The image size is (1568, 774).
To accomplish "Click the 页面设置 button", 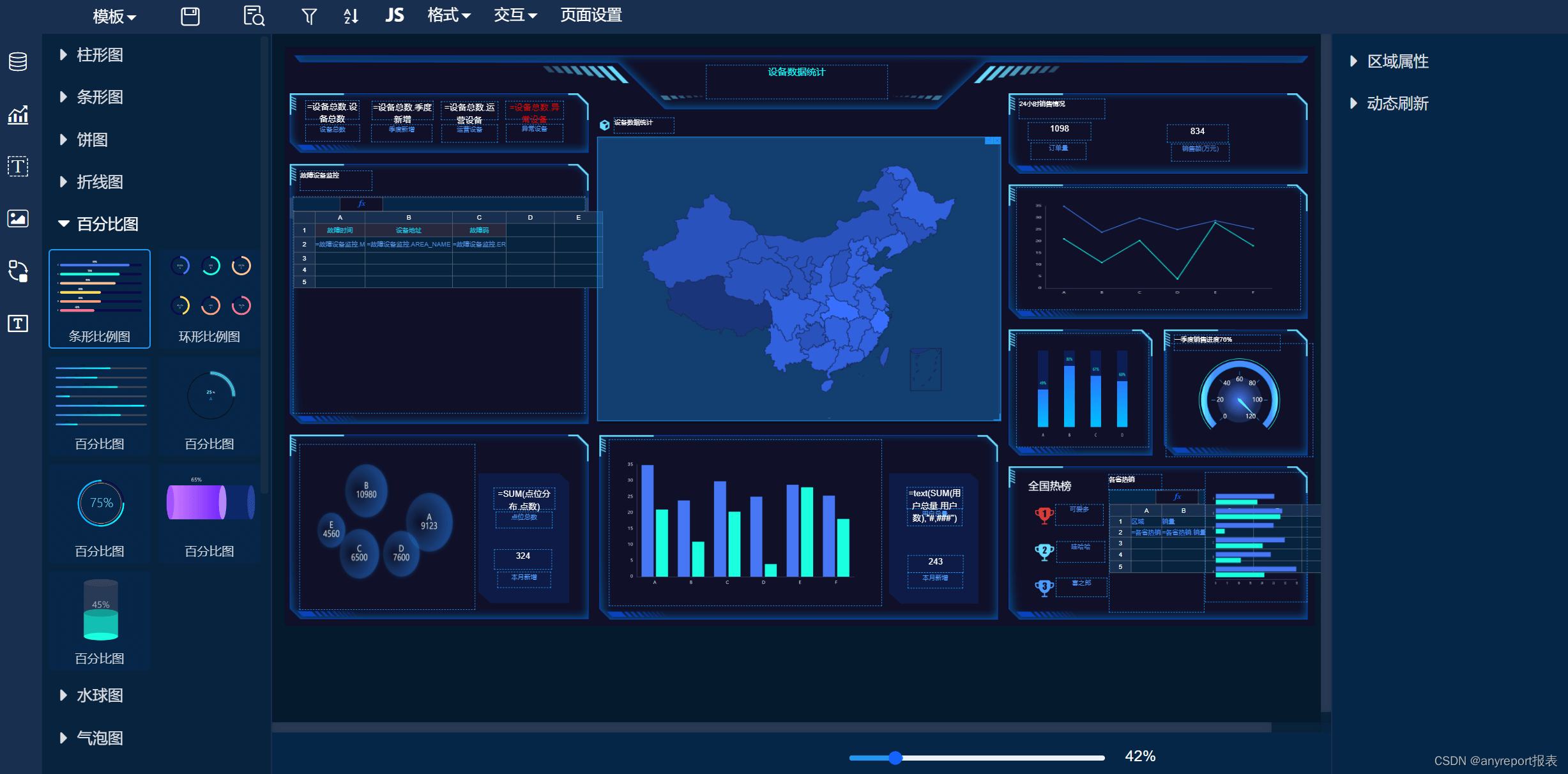I will point(591,15).
